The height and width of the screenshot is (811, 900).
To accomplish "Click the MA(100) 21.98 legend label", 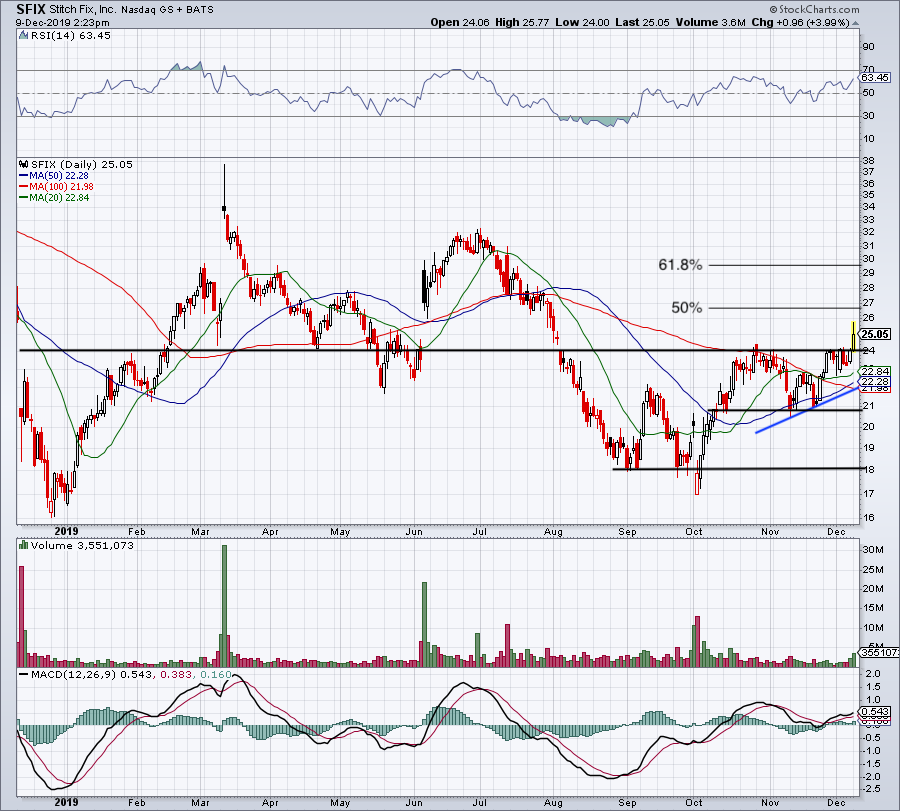I will (61, 187).
